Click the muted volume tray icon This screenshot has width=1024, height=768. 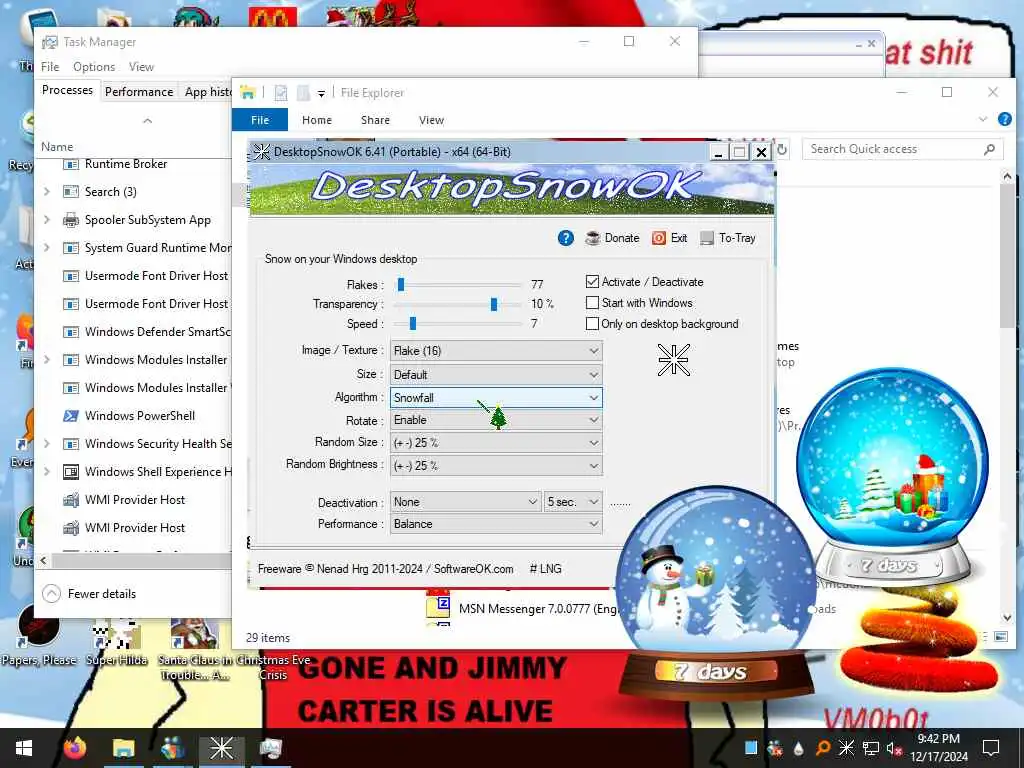coord(894,748)
